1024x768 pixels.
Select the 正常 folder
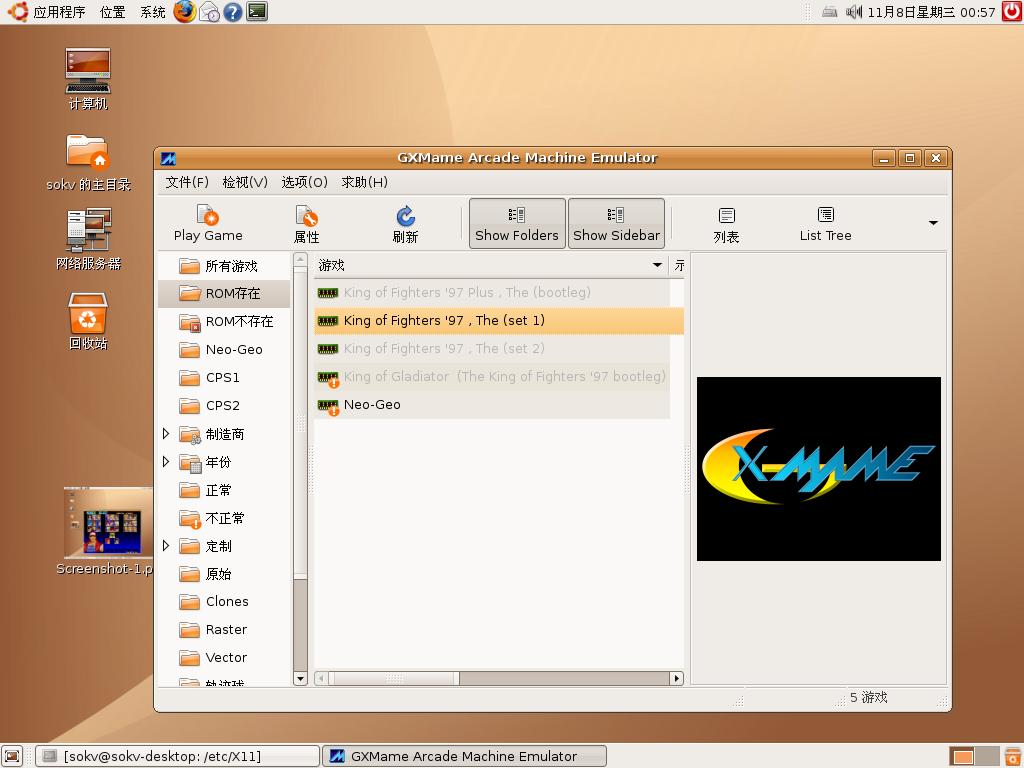pyautogui.click(x=224, y=490)
